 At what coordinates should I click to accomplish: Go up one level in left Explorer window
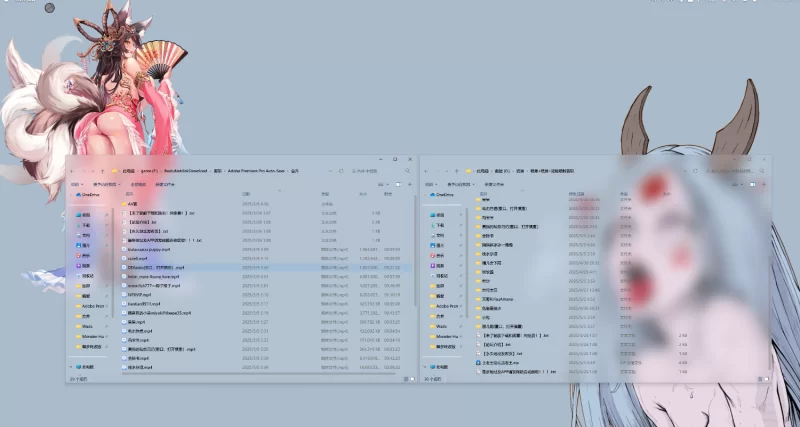click(x=103, y=171)
